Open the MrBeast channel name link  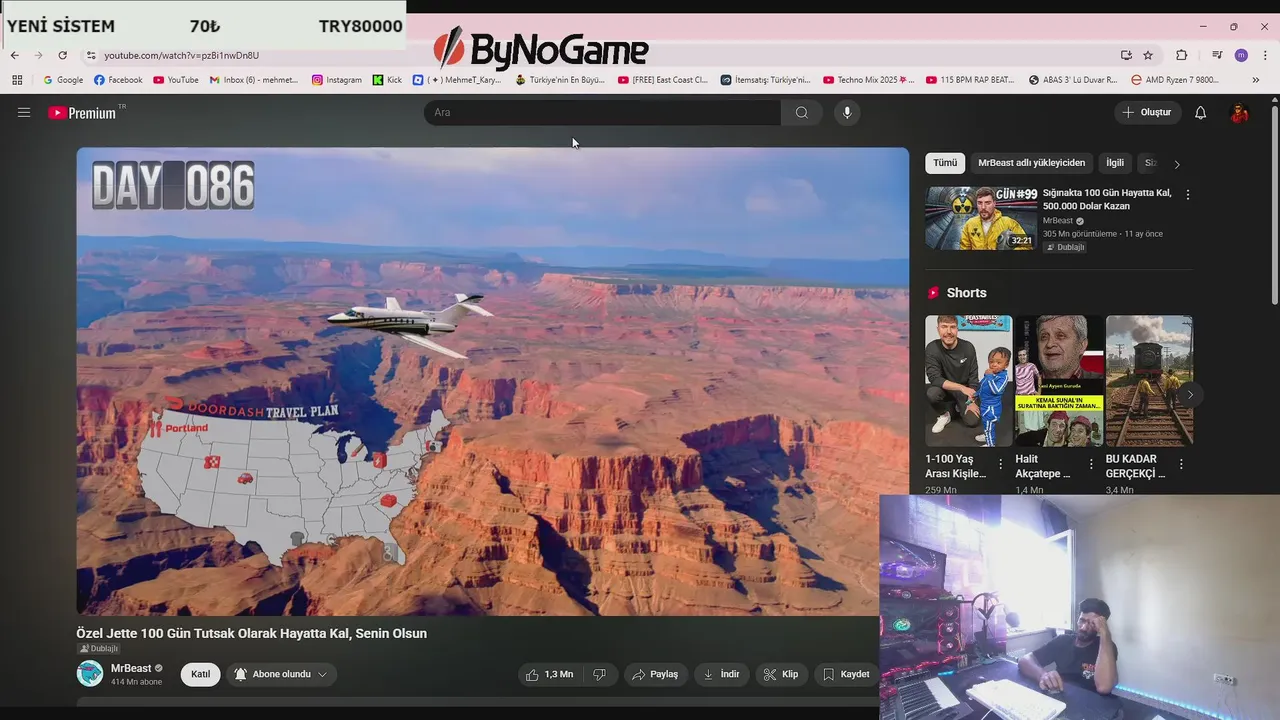point(131,668)
